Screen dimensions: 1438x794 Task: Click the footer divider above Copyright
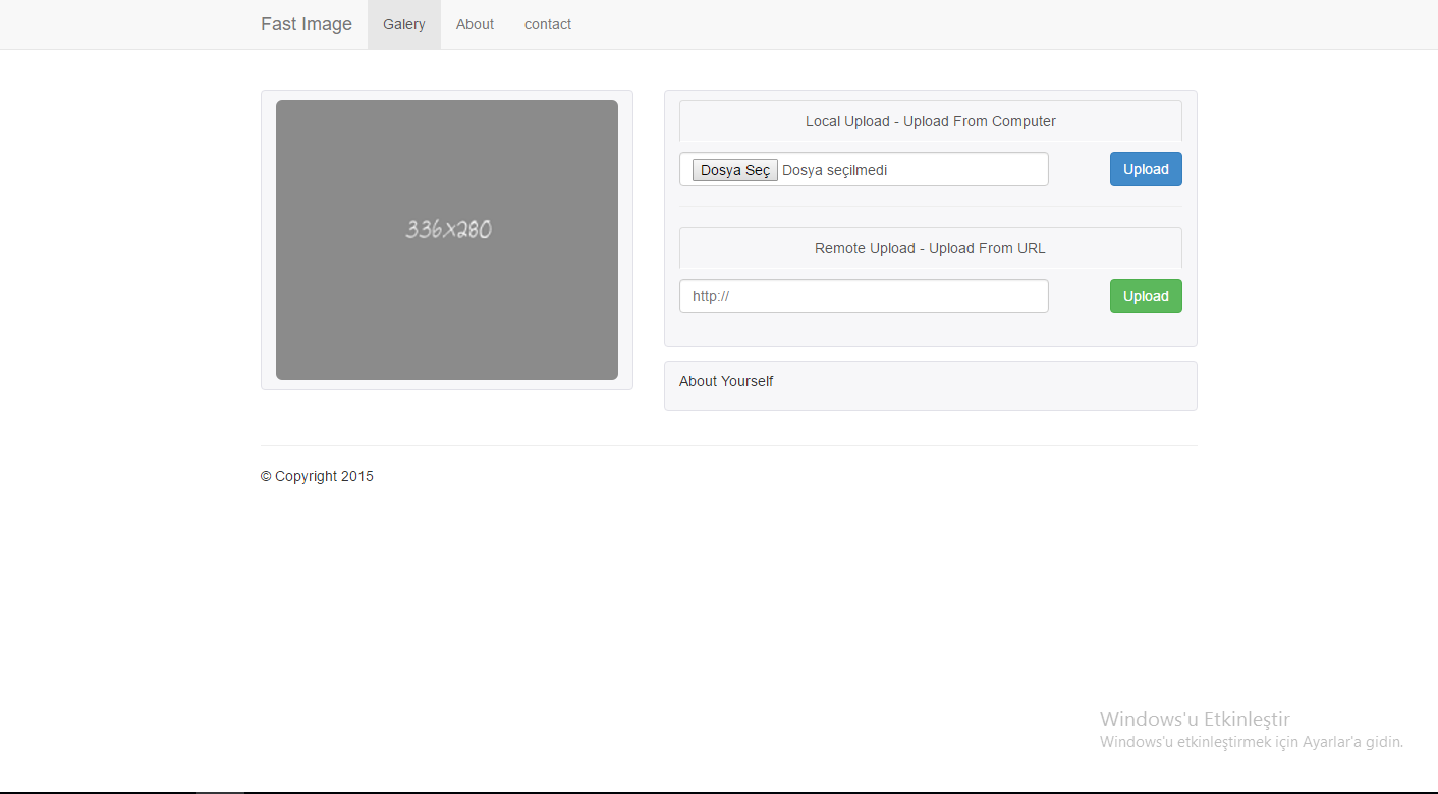(729, 445)
